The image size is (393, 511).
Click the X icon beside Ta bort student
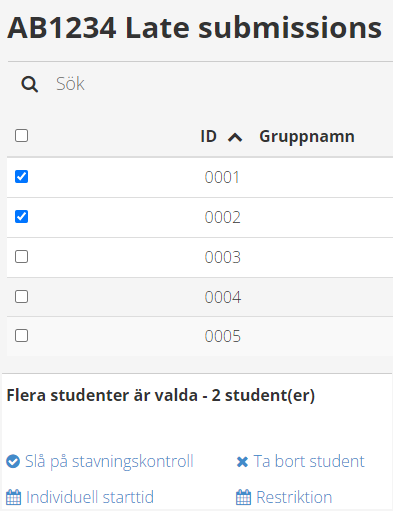pos(242,462)
